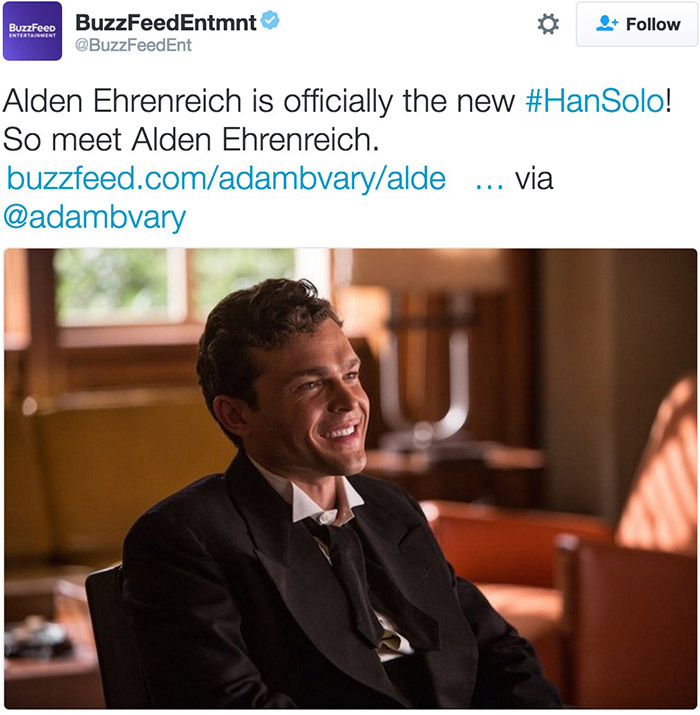The height and width of the screenshot is (715, 700).
Task: Open the gear settings menu on the tweet
Action: (548, 24)
